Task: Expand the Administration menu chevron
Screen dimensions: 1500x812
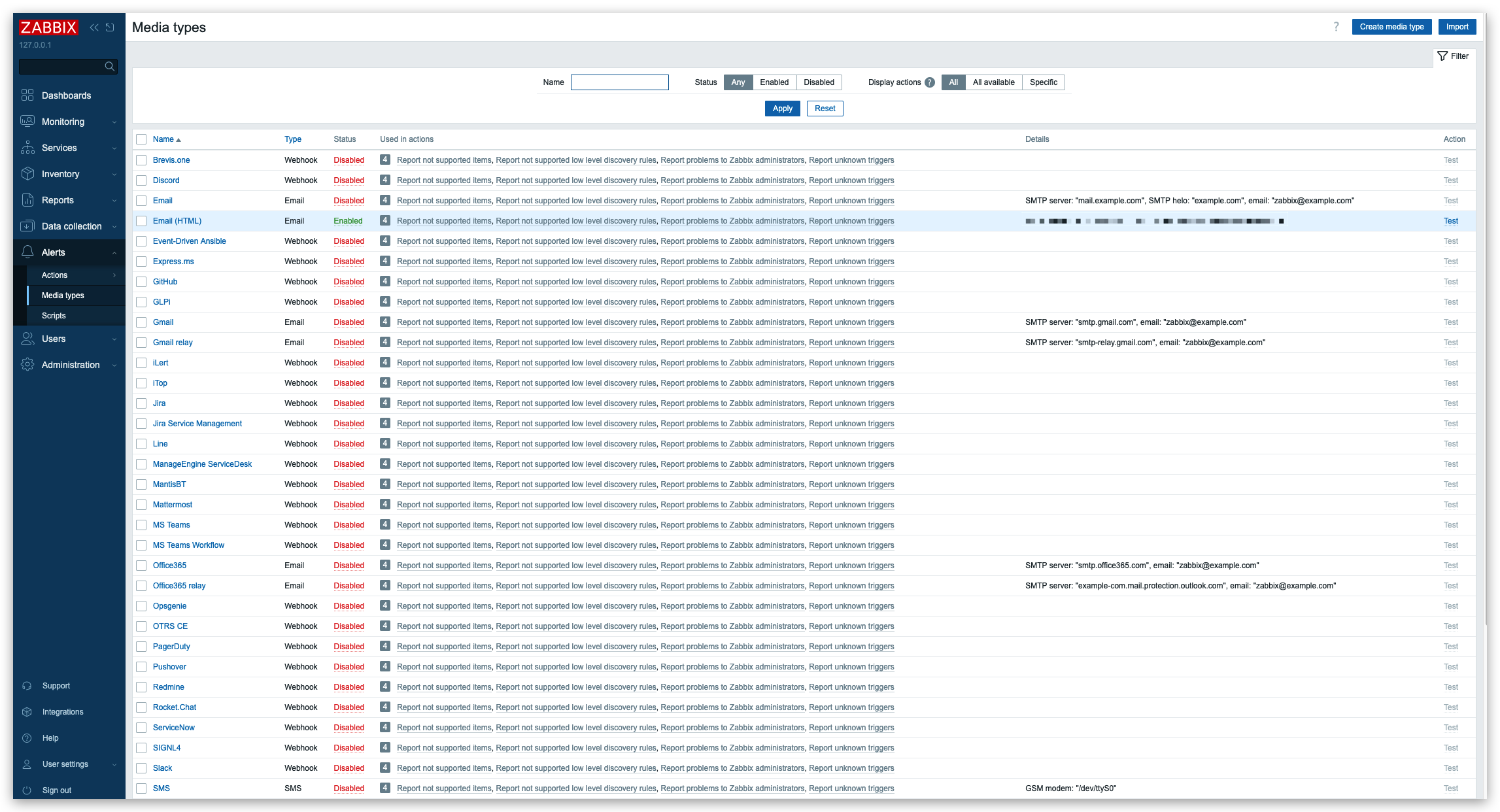Action: pyautogui.click(x=114, y=365)
